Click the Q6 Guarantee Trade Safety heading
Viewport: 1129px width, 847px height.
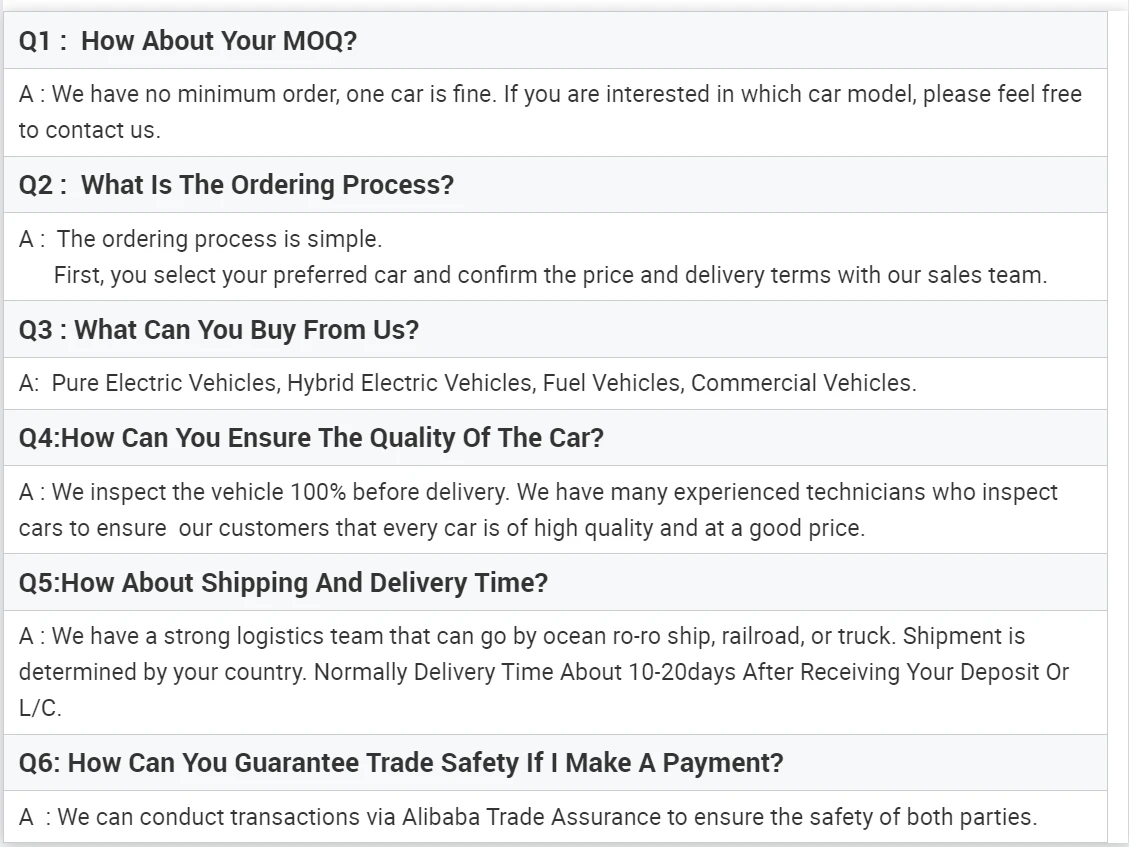tap(401, 763)
